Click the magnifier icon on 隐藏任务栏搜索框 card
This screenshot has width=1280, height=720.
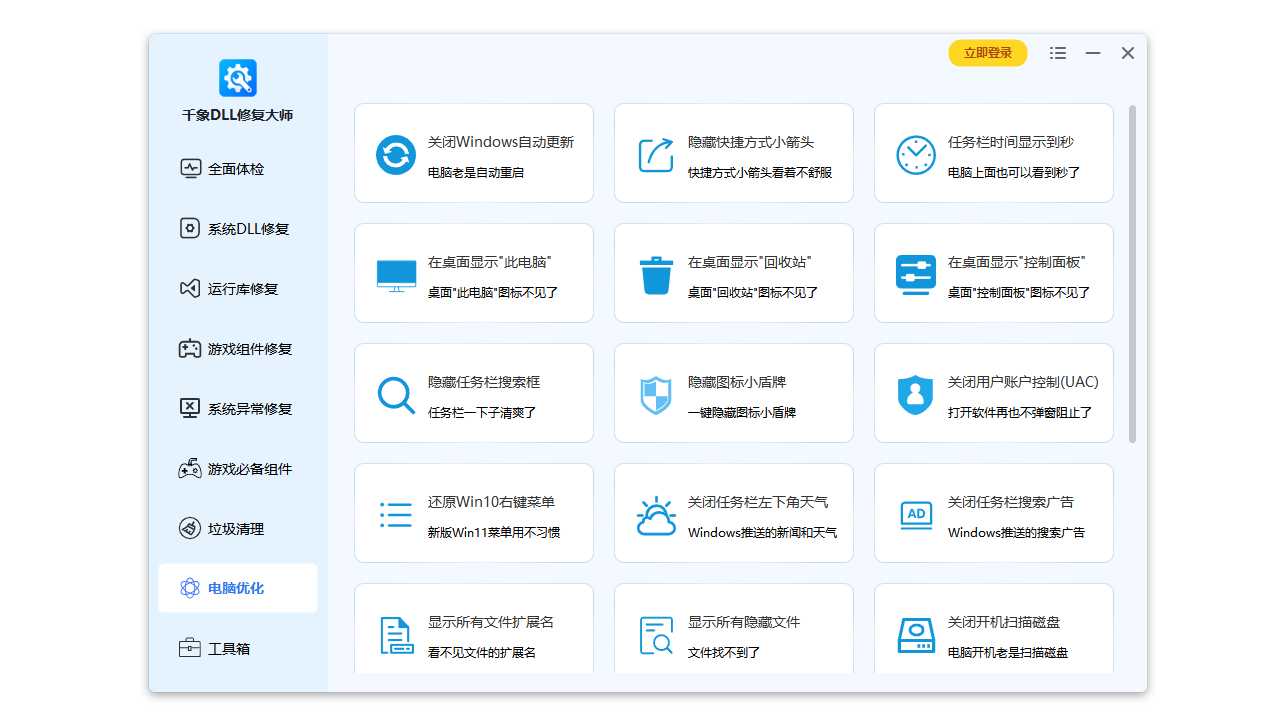click(x=395, y=393)
